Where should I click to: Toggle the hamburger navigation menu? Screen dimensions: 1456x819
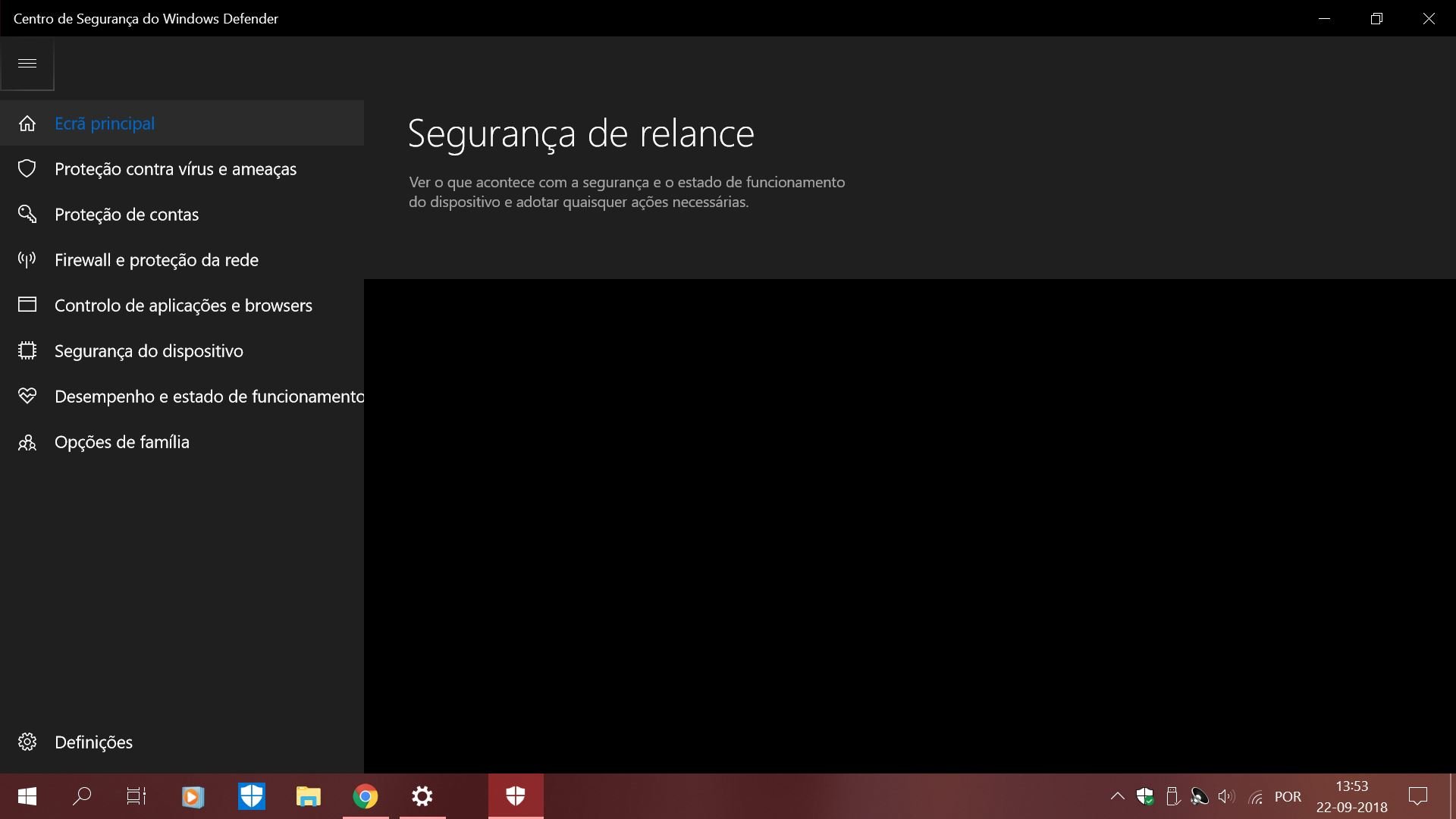[x=27, y=64]
